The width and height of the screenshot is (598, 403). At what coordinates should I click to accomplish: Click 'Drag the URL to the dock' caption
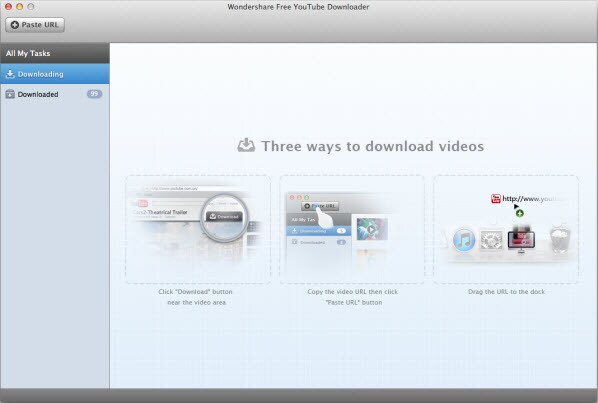[x=506, y=292]
